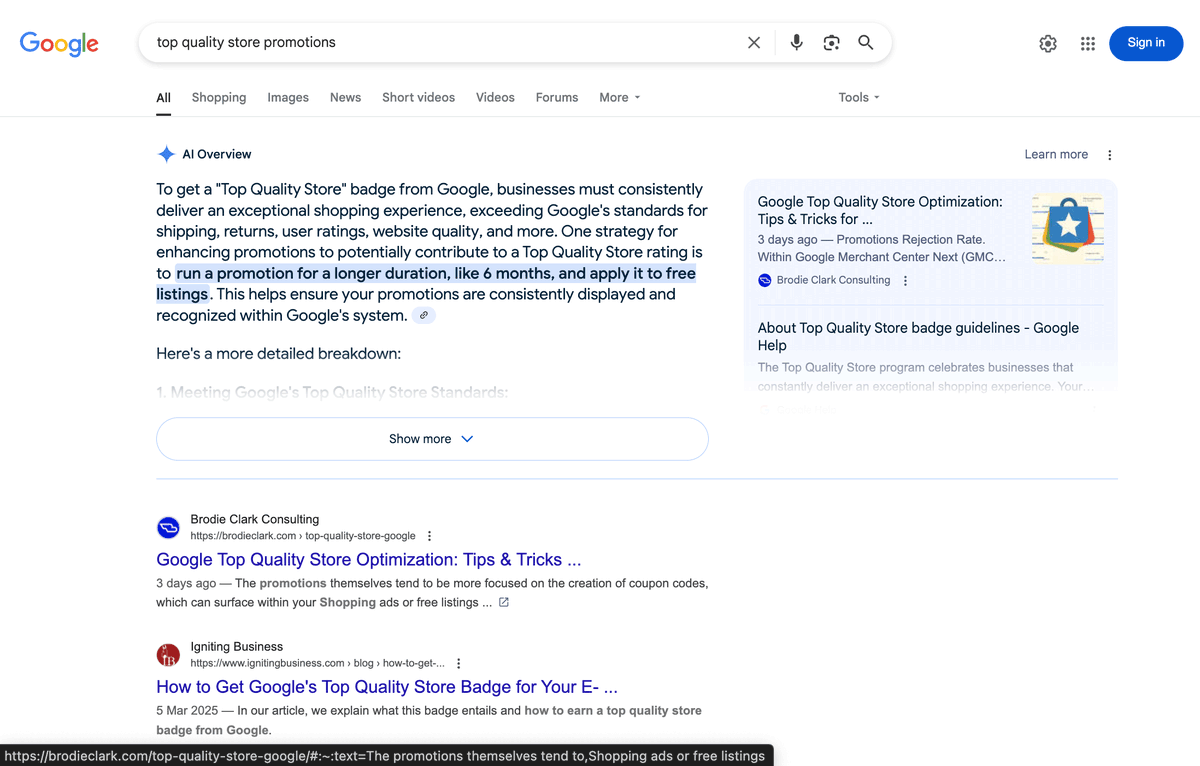Click Igniting Business favicon
The image size is (1200, 766).
tap(168, 655)
